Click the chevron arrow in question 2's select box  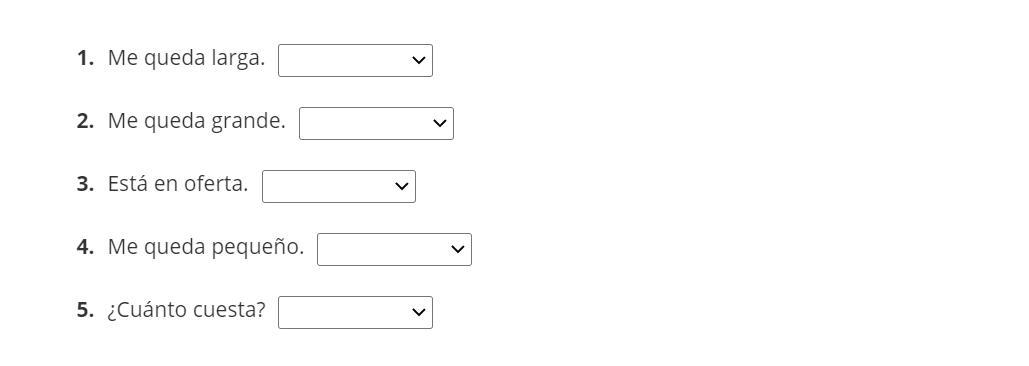[440, 123]
